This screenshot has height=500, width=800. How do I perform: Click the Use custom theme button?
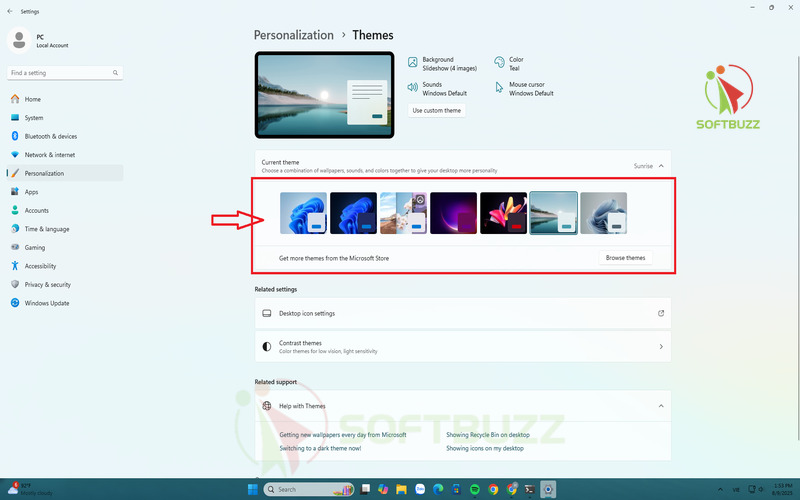[436, 110]
